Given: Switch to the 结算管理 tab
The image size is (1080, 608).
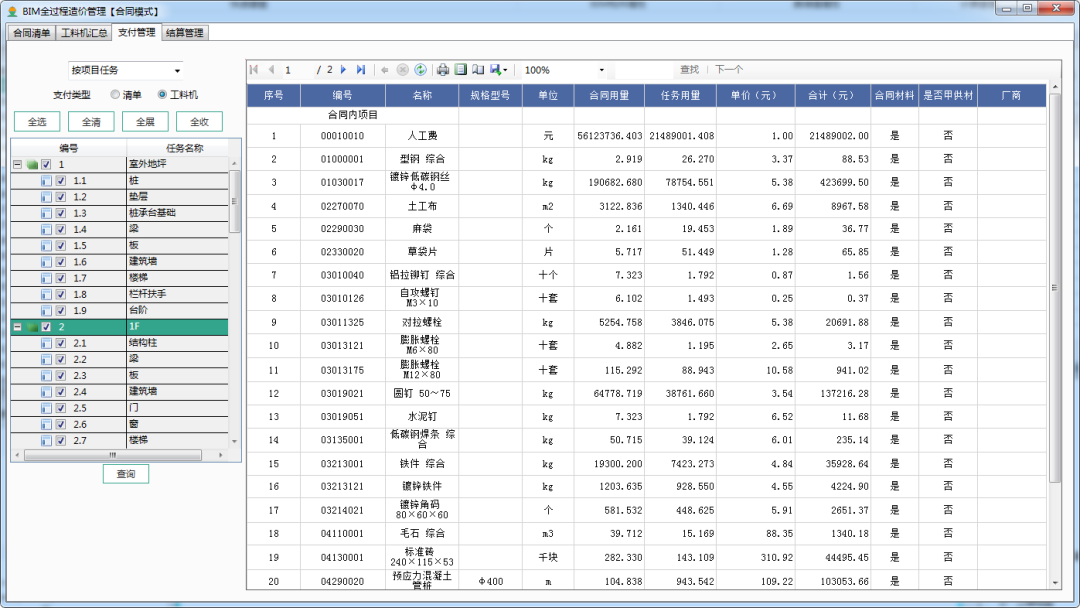Looking at the screenshot, I should pyautogui.click(x=183, y=33).
